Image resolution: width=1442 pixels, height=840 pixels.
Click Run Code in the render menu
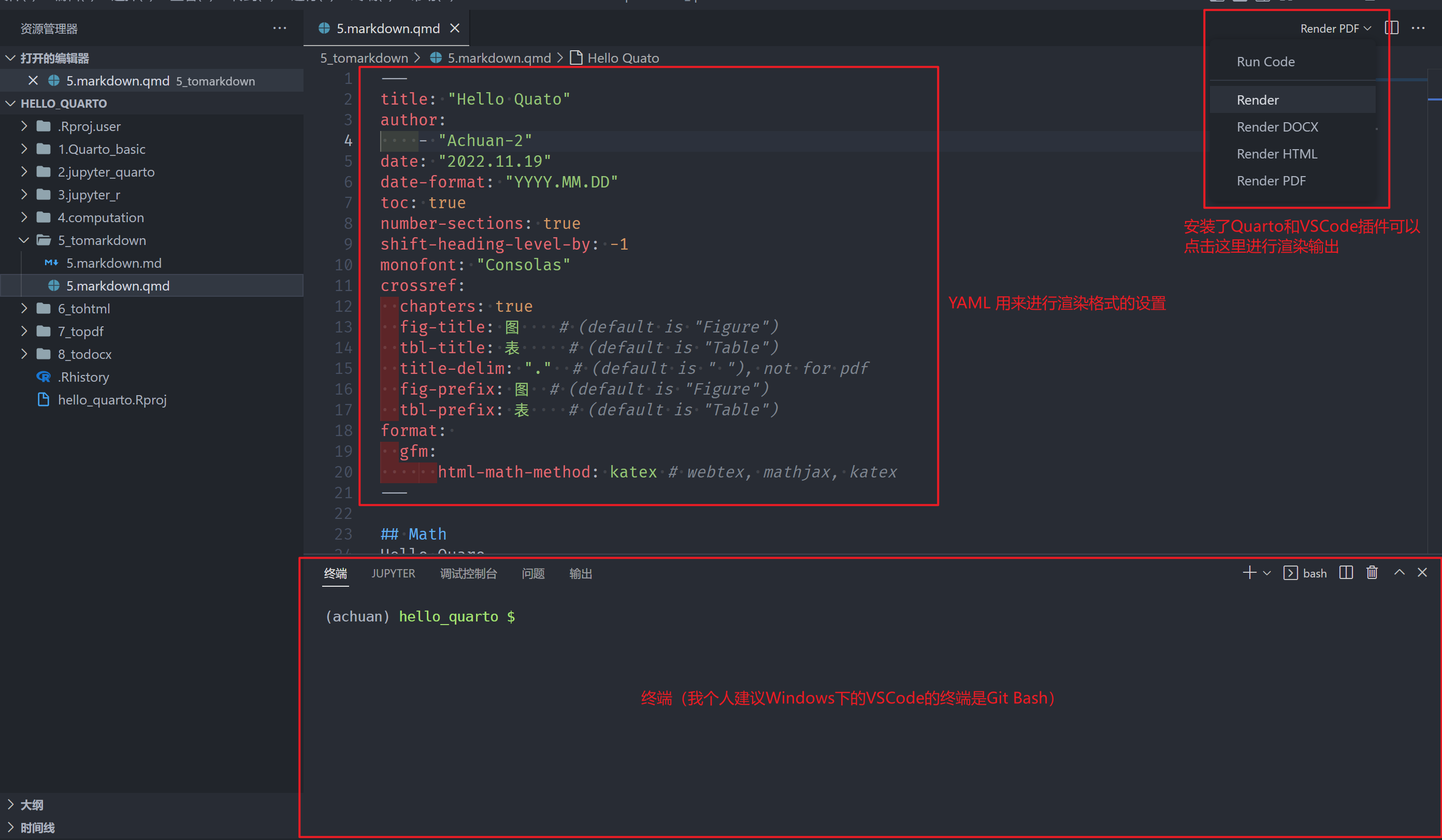[x=1265, y=61]
